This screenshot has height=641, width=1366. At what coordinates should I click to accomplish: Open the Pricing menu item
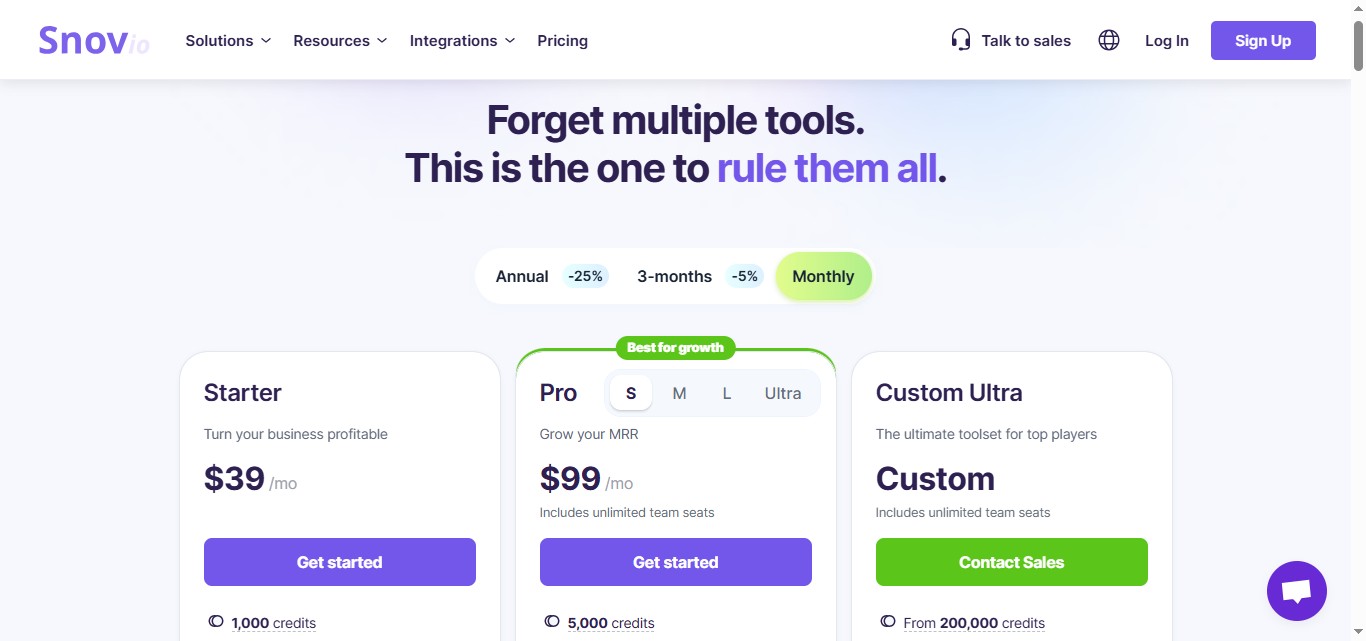pyautogui.click(x=562, y=40)
